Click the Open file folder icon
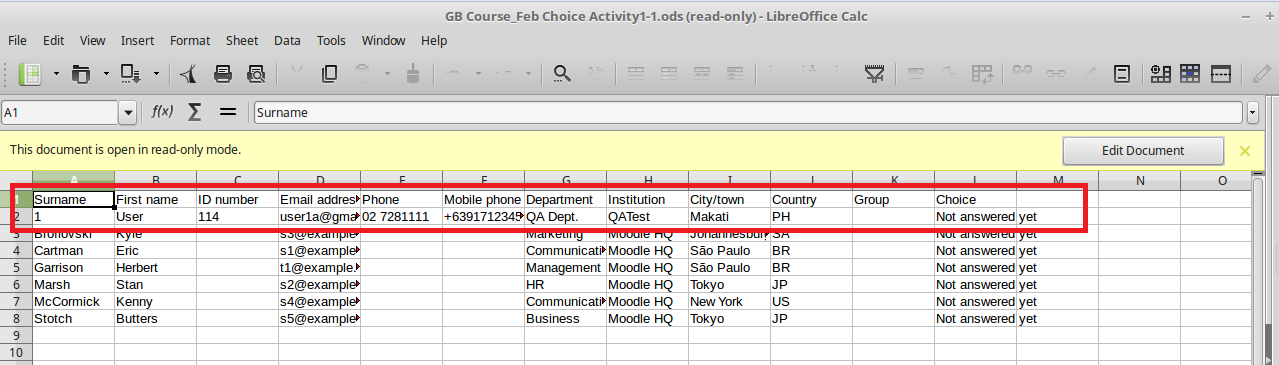This screenshot has height=365, width=1279. [x=81, y=73]
